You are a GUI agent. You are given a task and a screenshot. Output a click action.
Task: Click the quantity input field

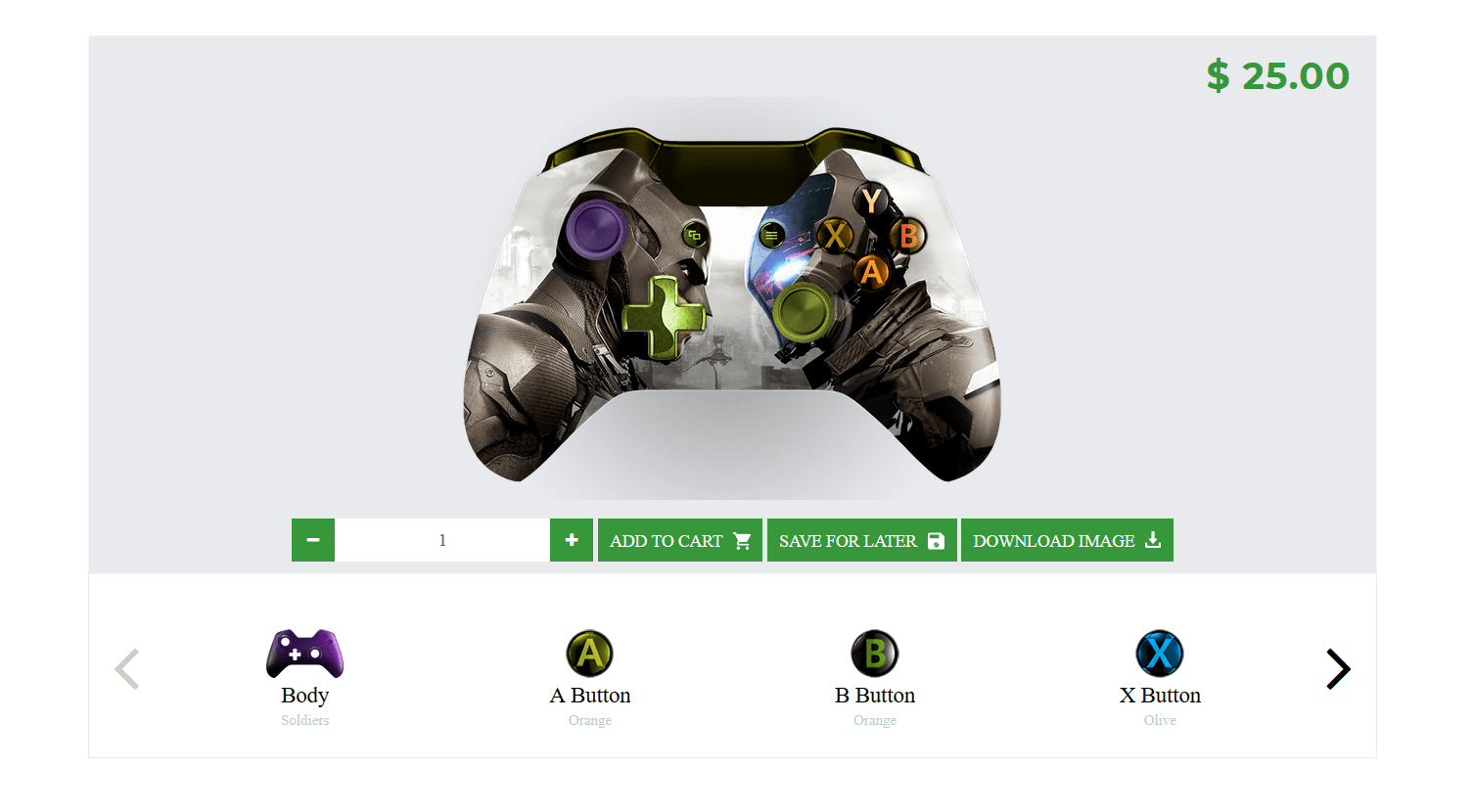pyautogui.click(x=442, y=540)
